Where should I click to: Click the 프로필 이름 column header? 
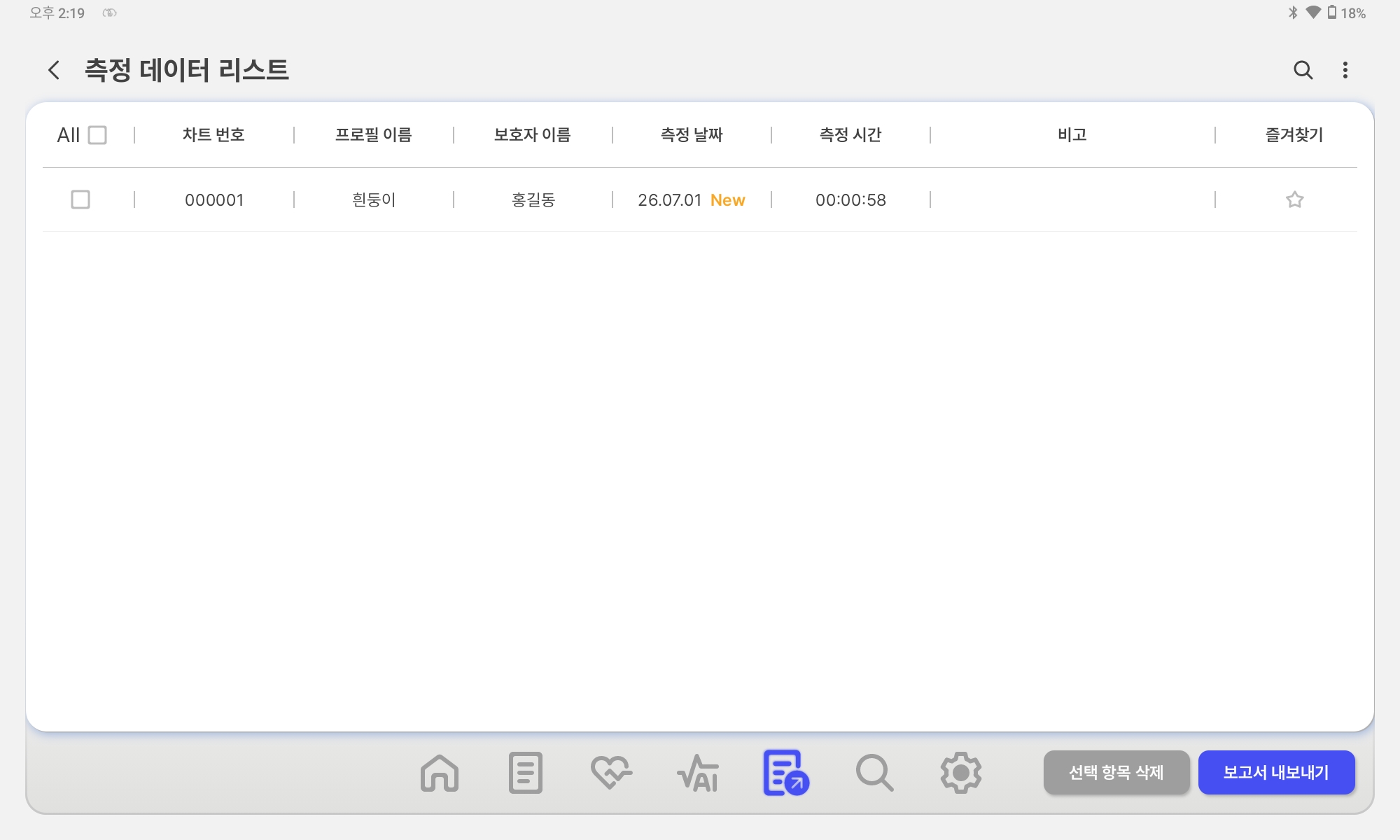[x=373, y=135]
